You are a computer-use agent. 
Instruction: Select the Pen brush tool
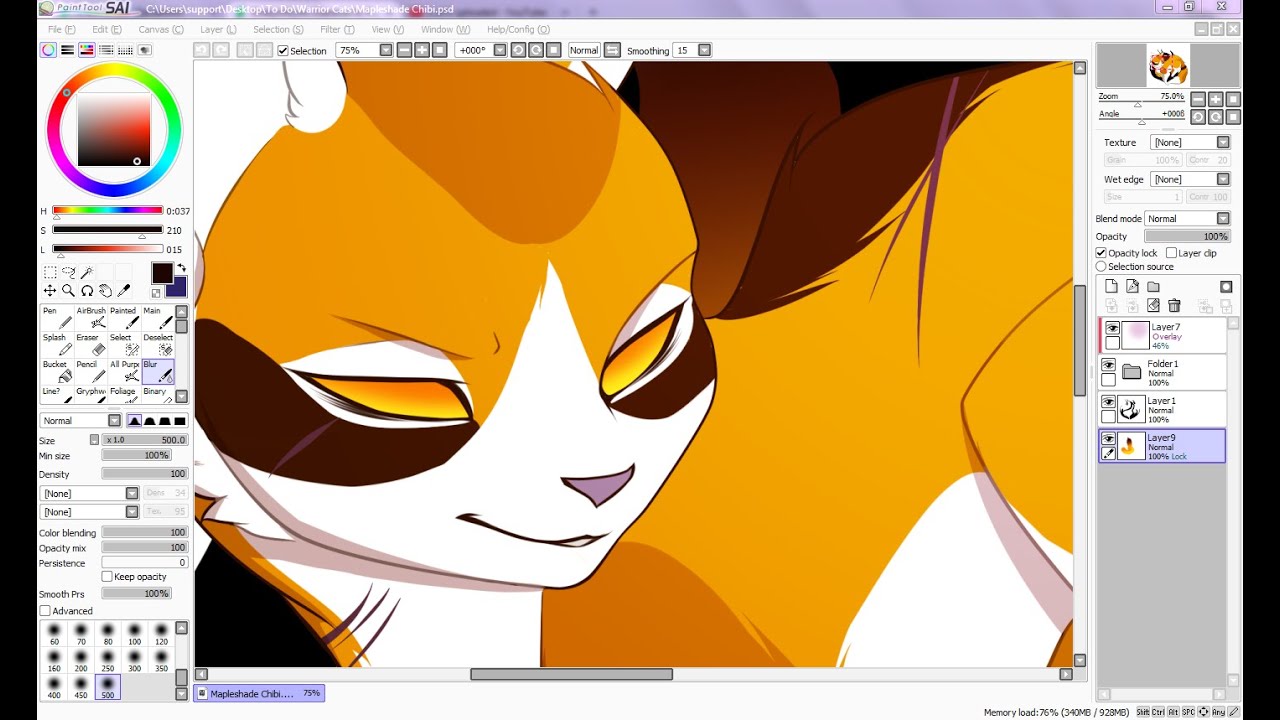click(x=57, y=317)
